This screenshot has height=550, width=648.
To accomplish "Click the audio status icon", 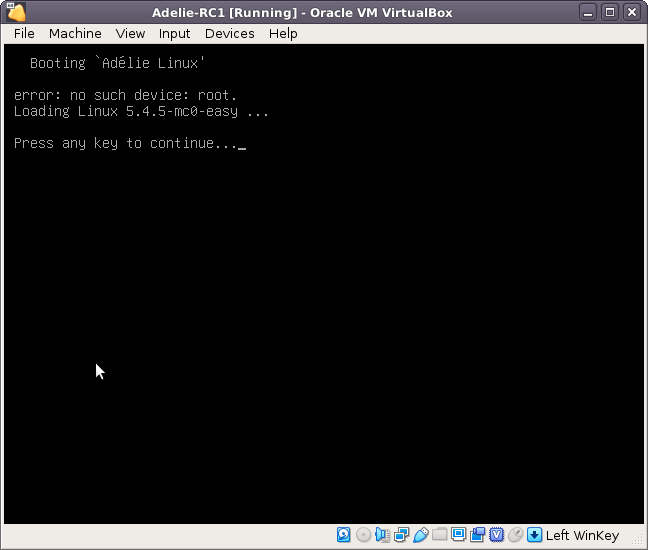I will click(x=382, y=535).
